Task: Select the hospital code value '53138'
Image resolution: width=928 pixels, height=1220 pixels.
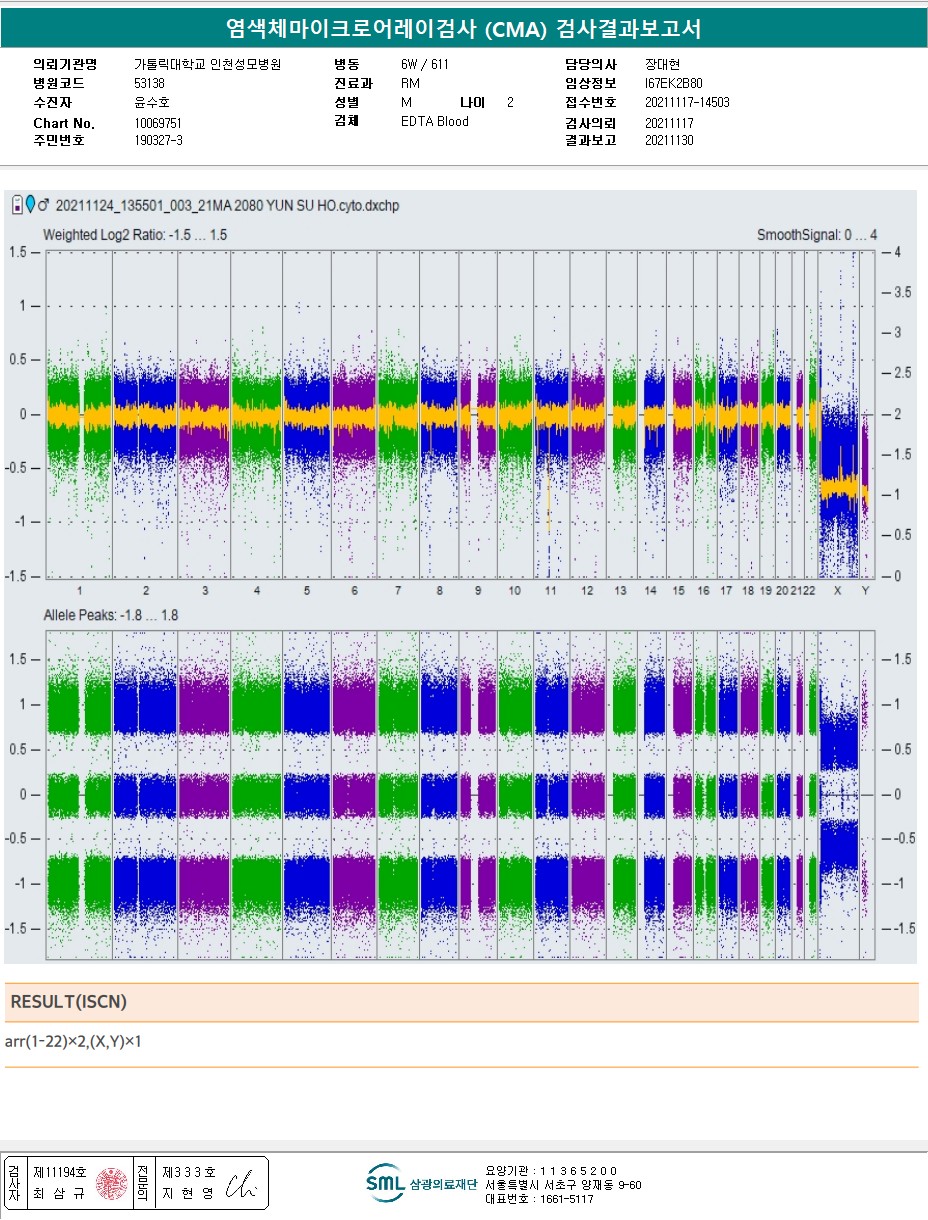Action: [x=149, y=83]
